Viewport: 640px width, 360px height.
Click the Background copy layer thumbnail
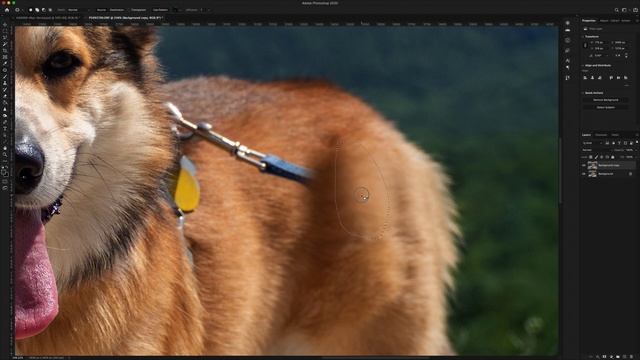[592, 165]
